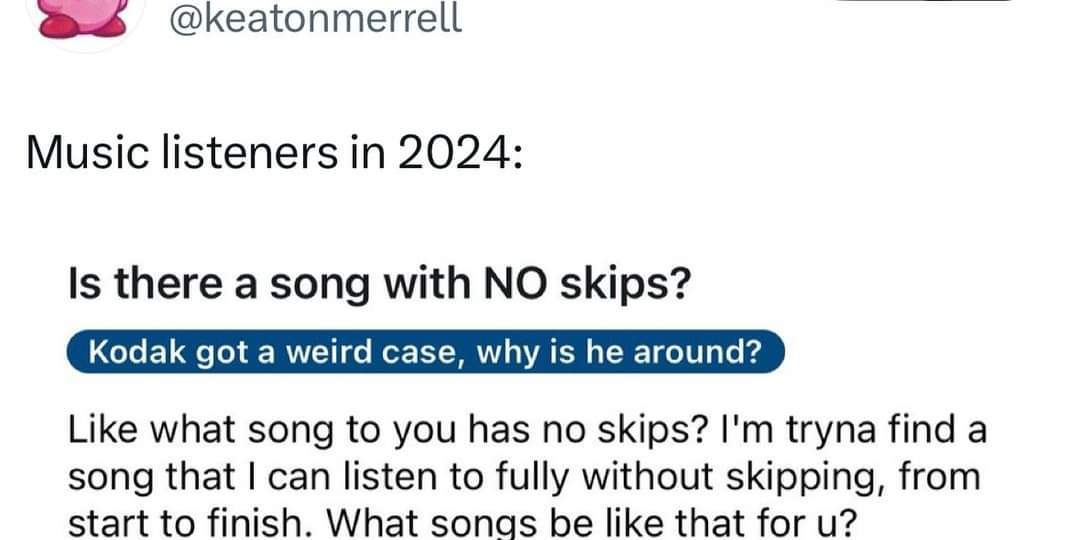This screenshot has width=1080, height=540.
Task: Click the body line starting "Like what song to you"
Action: point(527,431)
